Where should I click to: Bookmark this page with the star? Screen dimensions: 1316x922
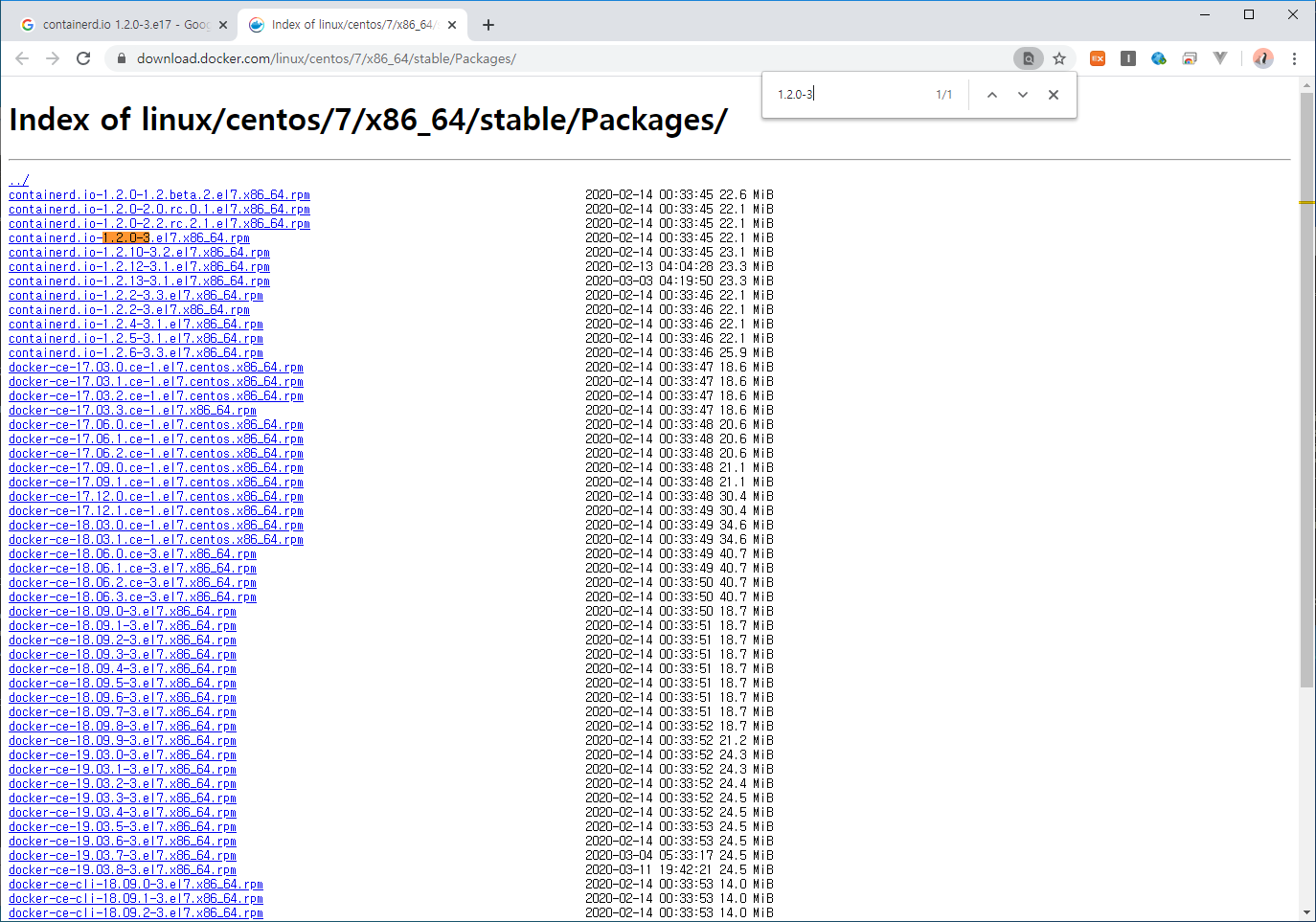coord(1059,58)
